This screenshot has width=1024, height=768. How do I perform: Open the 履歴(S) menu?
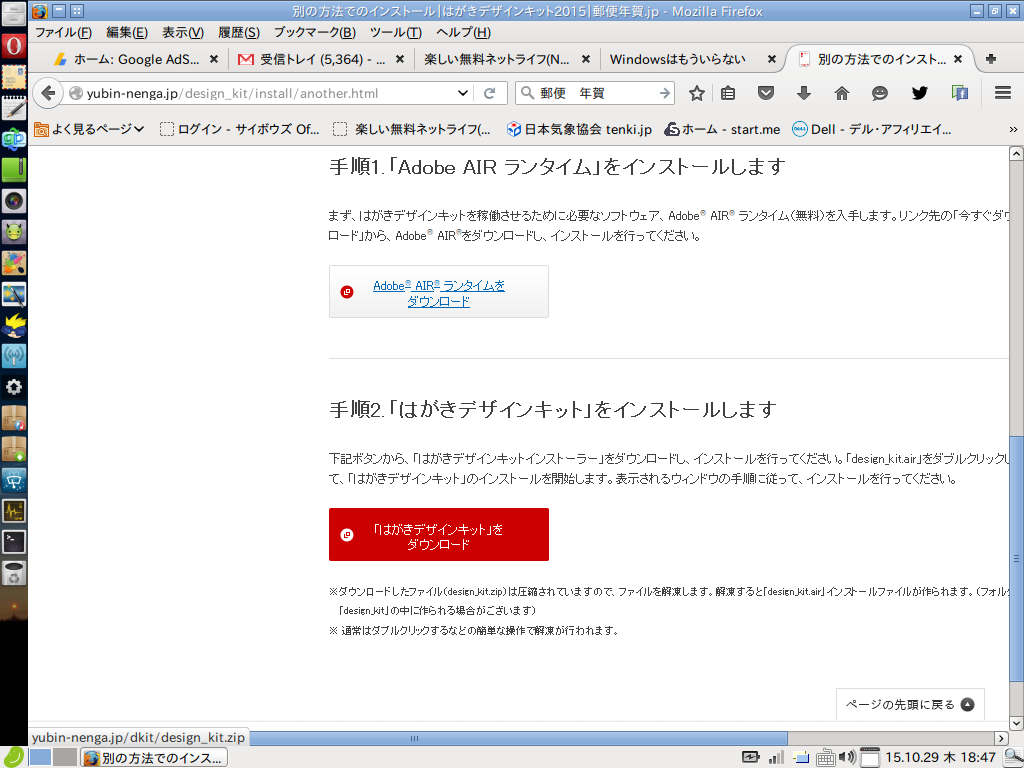pos(239,32)
